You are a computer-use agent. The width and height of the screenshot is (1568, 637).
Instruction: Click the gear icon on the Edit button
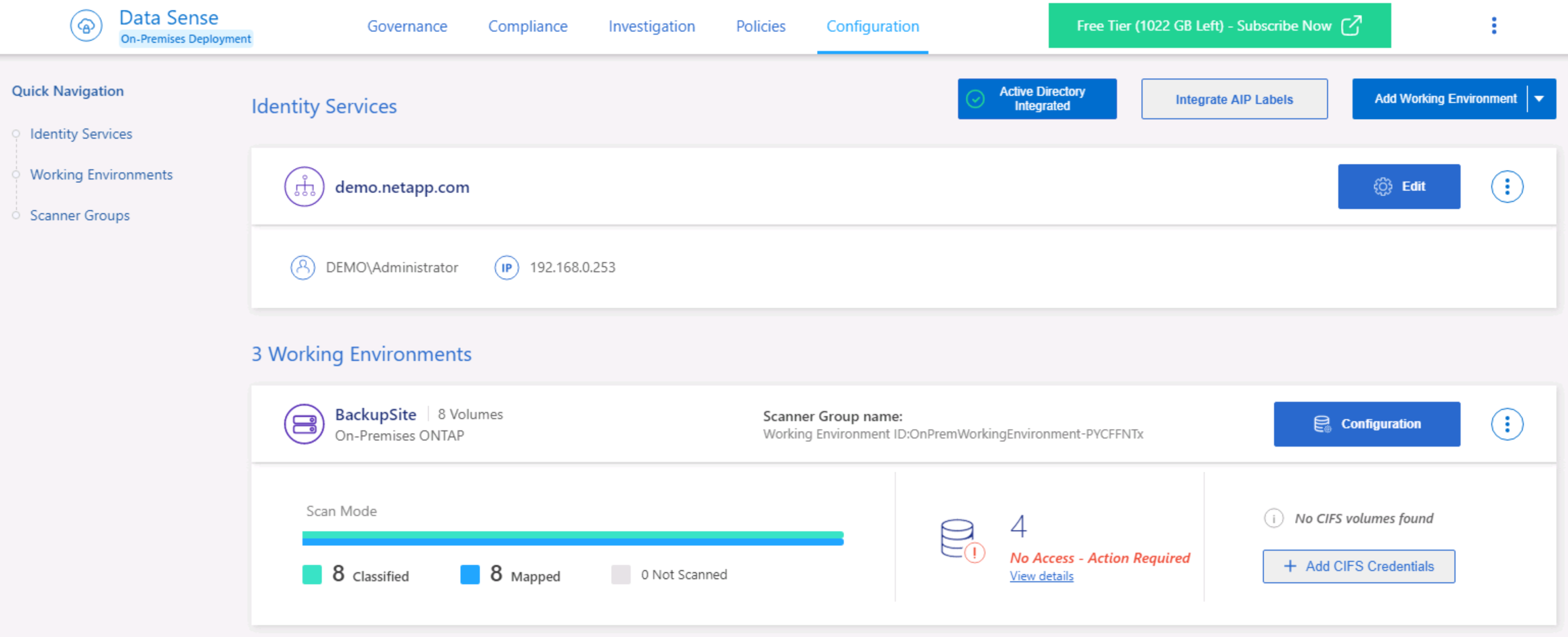tap(1382, 186)
